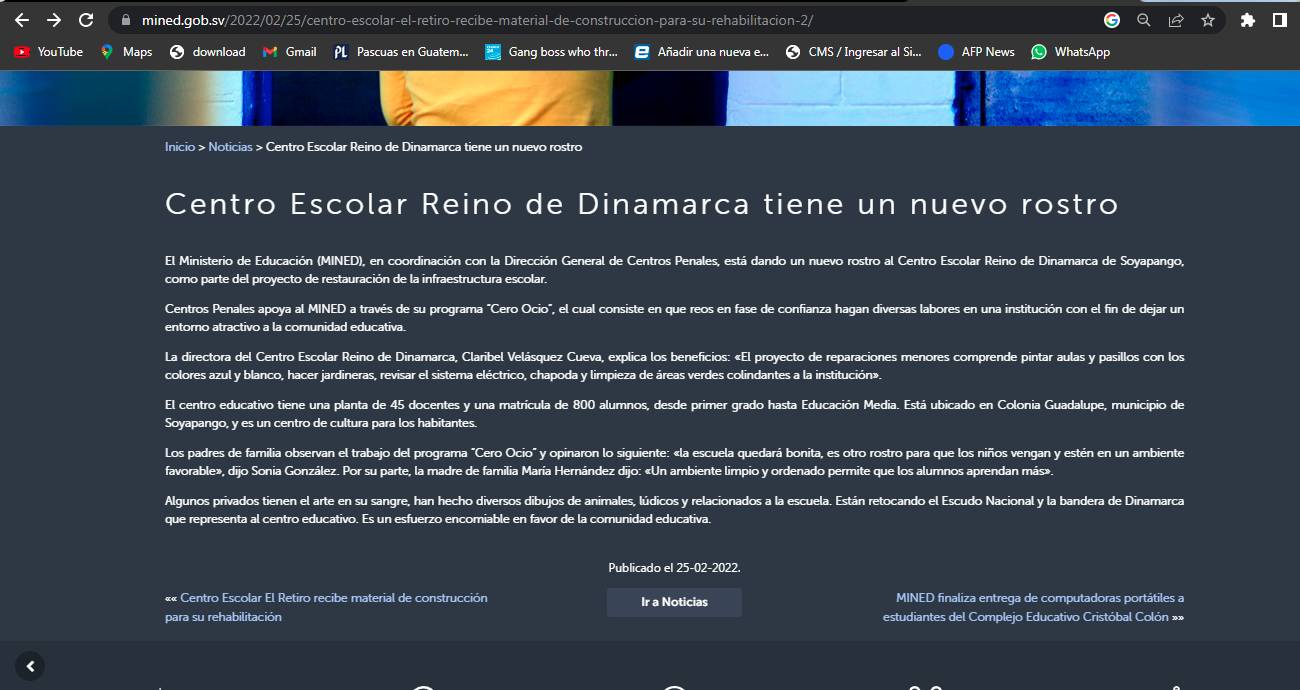1300x690 pixels.
Task: Click the Ir a Noticias button
Action: point(674,602)
